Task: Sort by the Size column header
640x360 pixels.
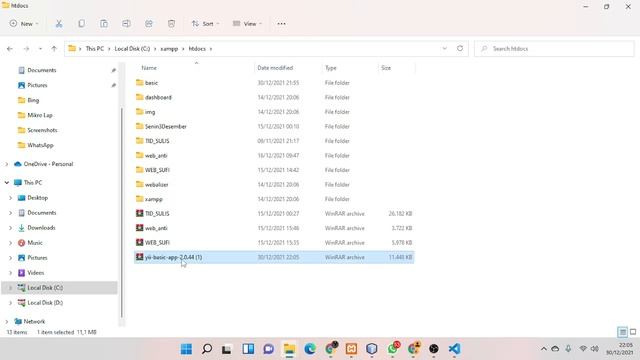Action: point(386,68)
